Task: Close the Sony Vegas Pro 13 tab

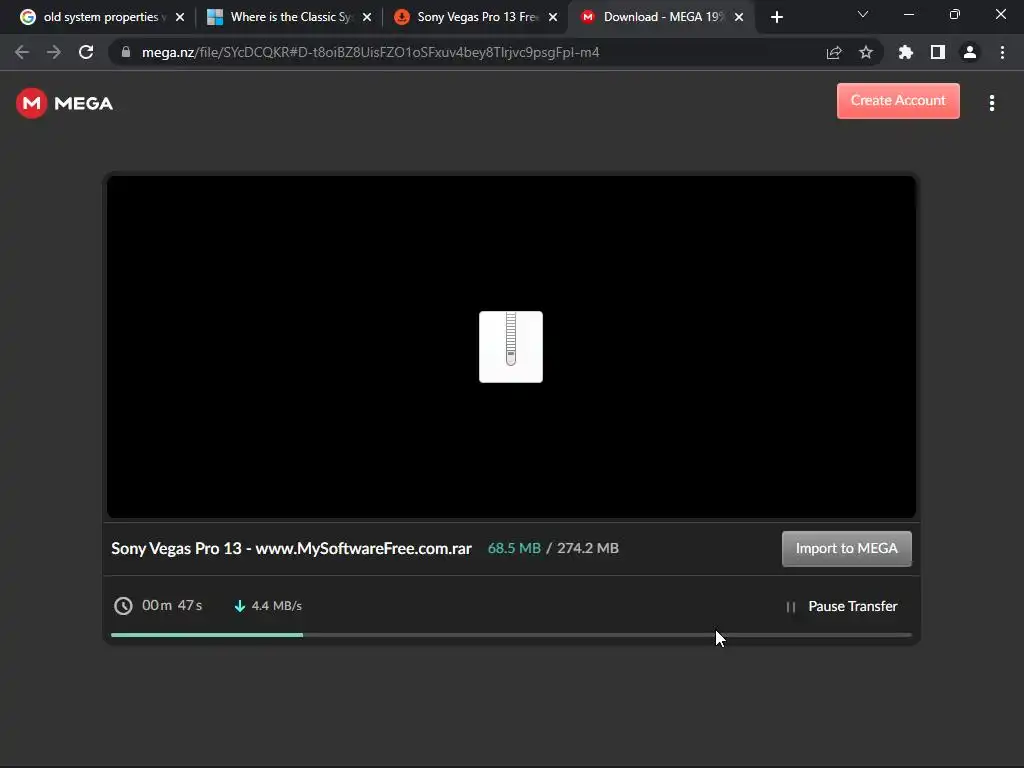Action: pyautogui.click(x=553, y=17)
